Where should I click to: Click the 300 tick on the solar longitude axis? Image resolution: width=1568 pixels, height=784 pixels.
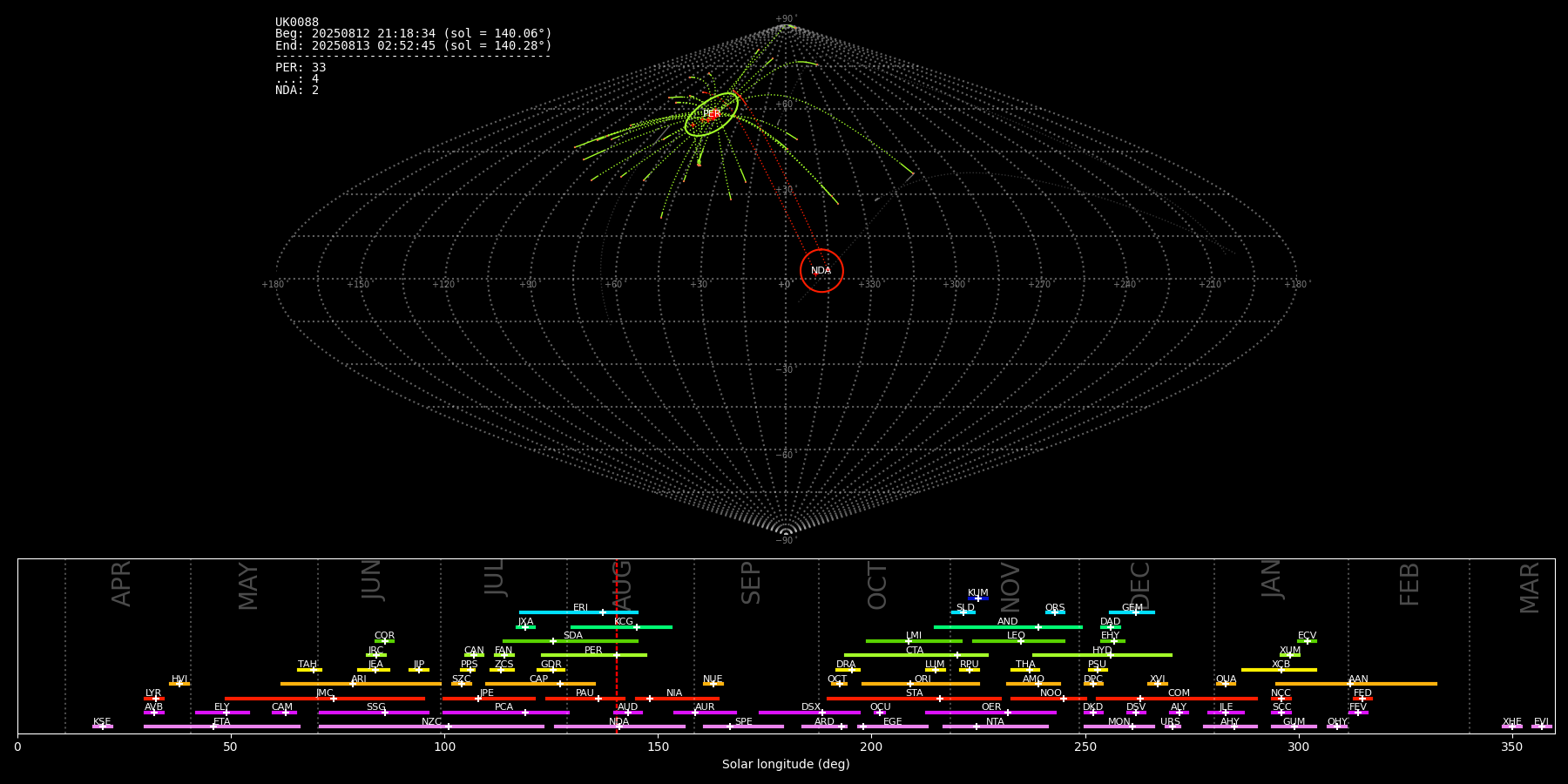pyautogui.click(x=1298, y=747)
